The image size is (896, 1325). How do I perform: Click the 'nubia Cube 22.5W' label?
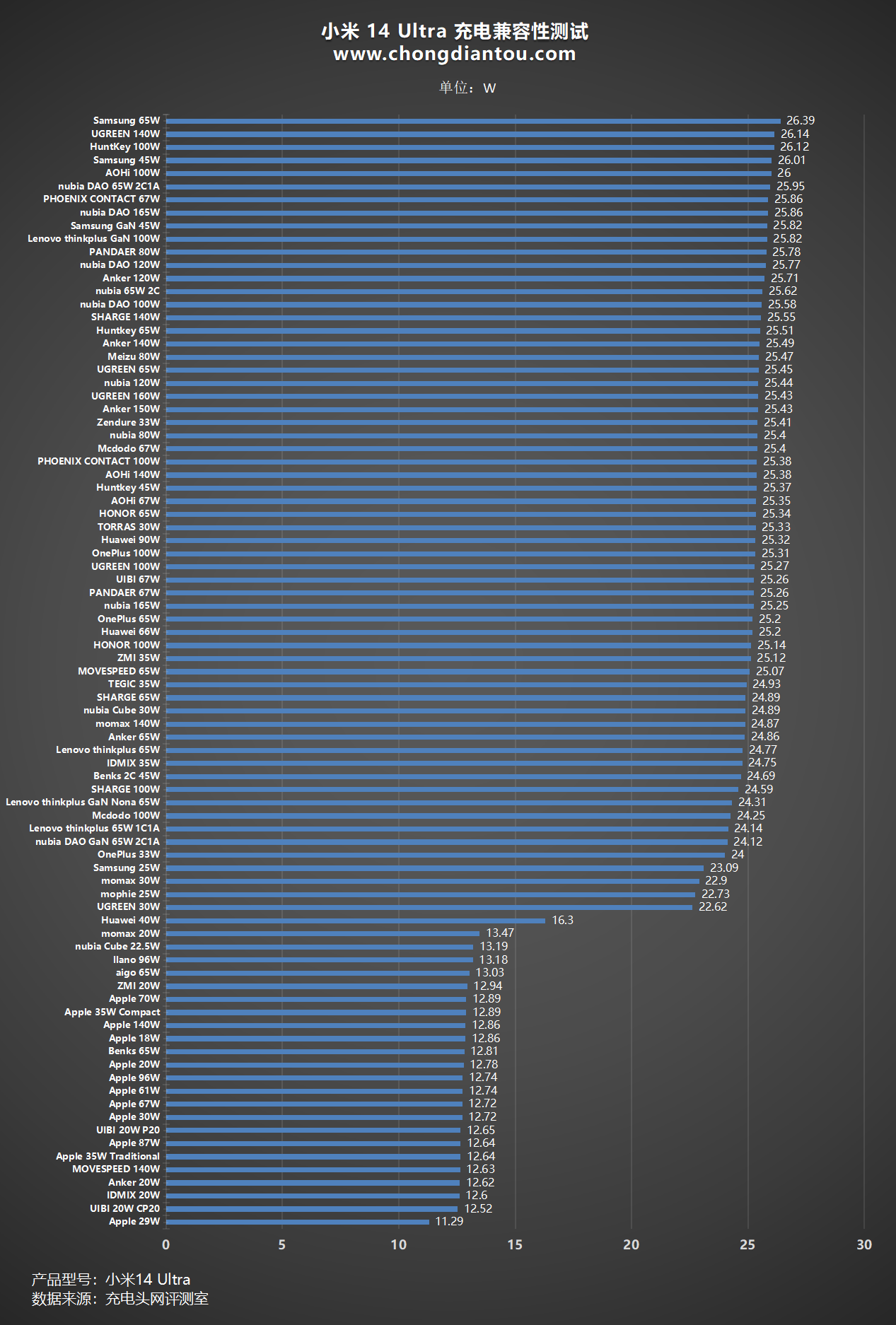pos(117,946)
